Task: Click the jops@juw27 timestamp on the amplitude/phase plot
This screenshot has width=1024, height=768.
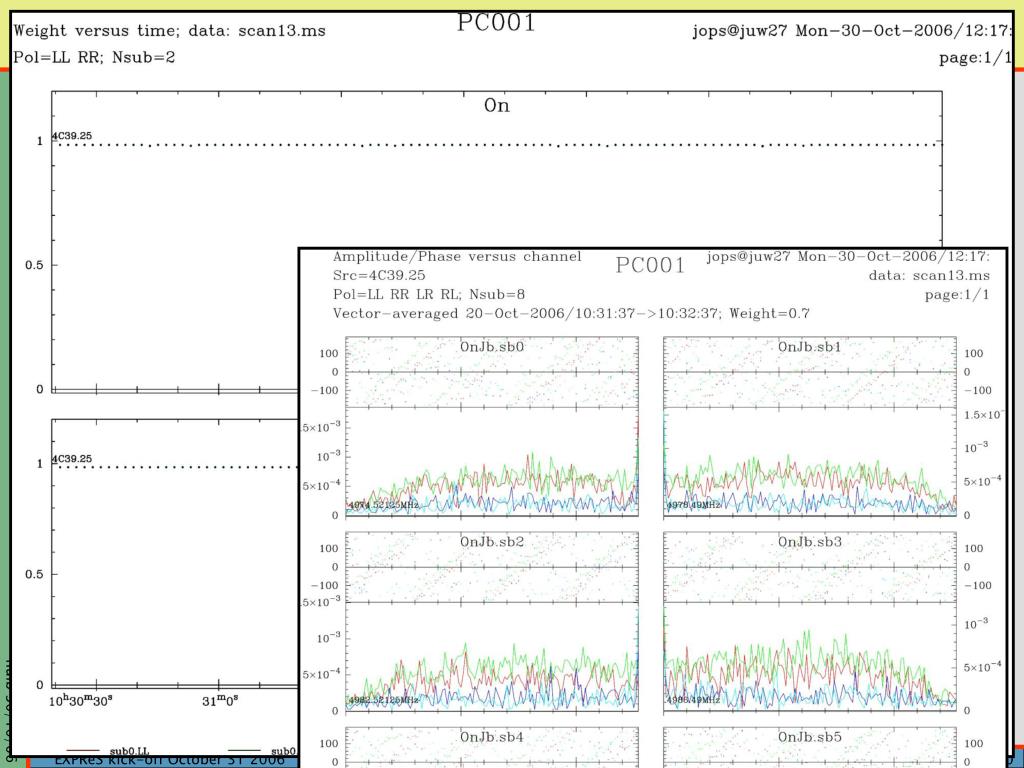Action: tap(848, 257)
